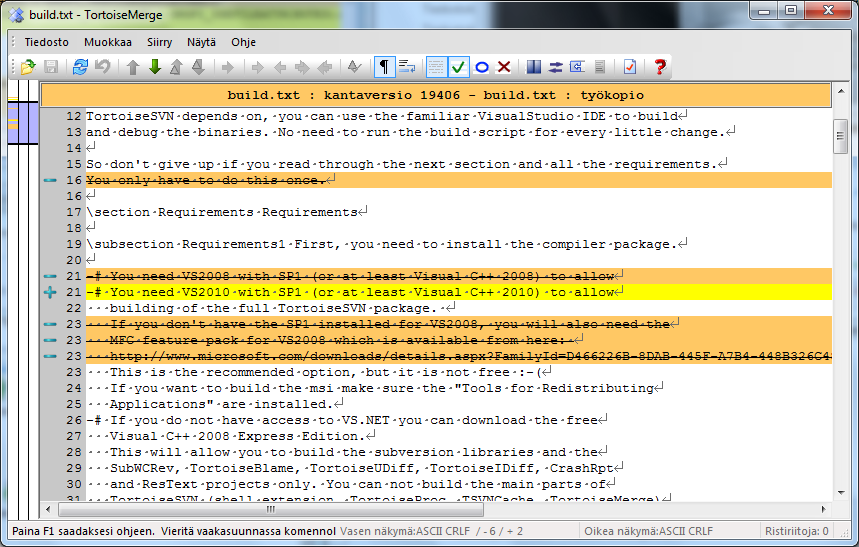Jump to next difference with green down arrow

point(155,67)
